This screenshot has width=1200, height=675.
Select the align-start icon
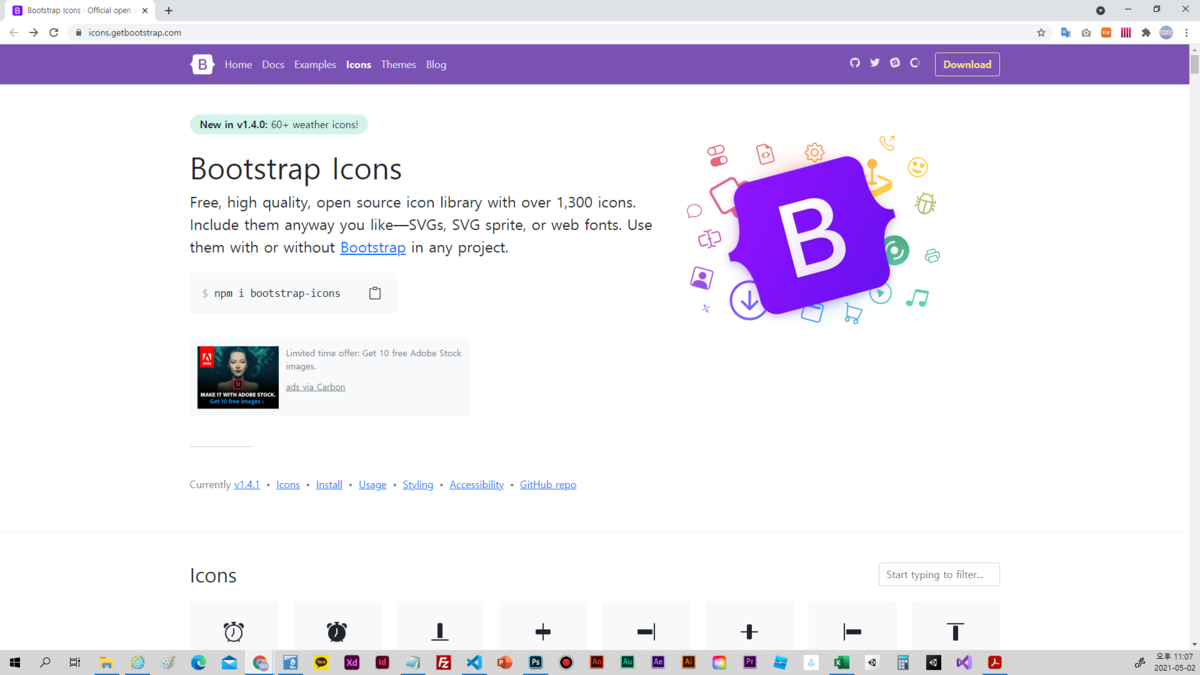(852, 631)
